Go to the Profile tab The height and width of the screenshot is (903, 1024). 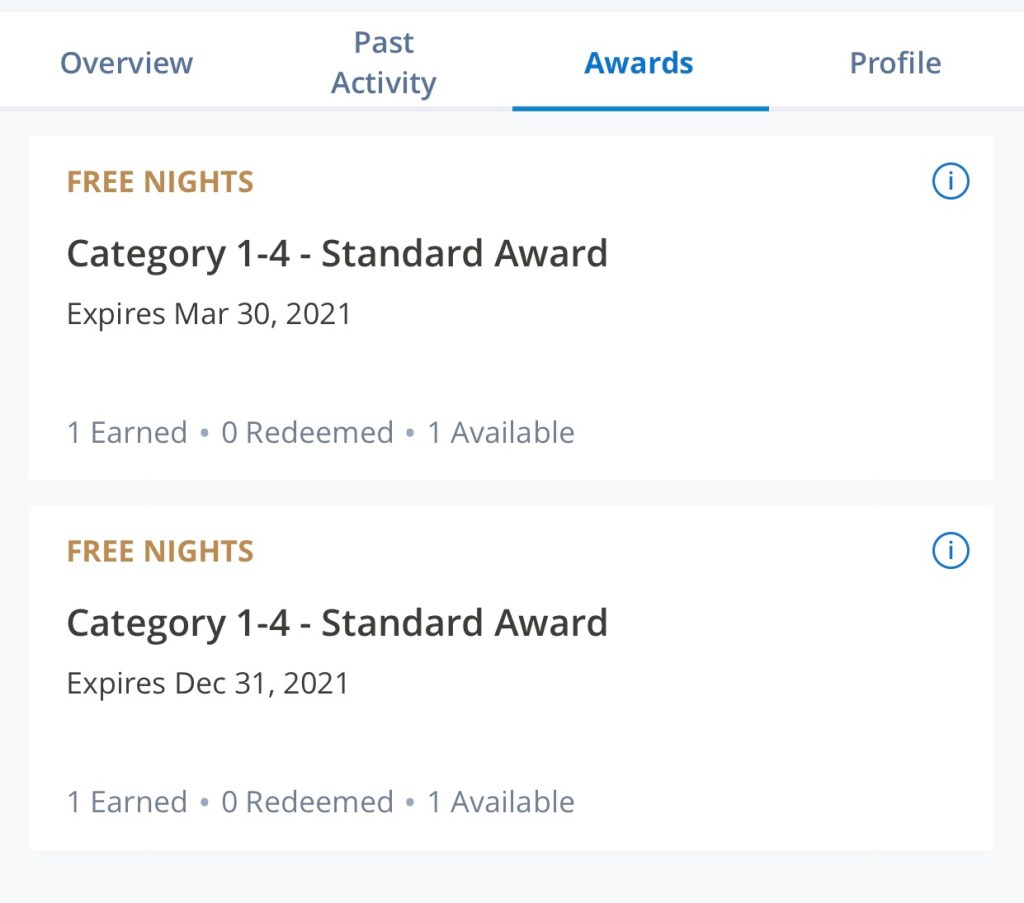pos(895,63)
